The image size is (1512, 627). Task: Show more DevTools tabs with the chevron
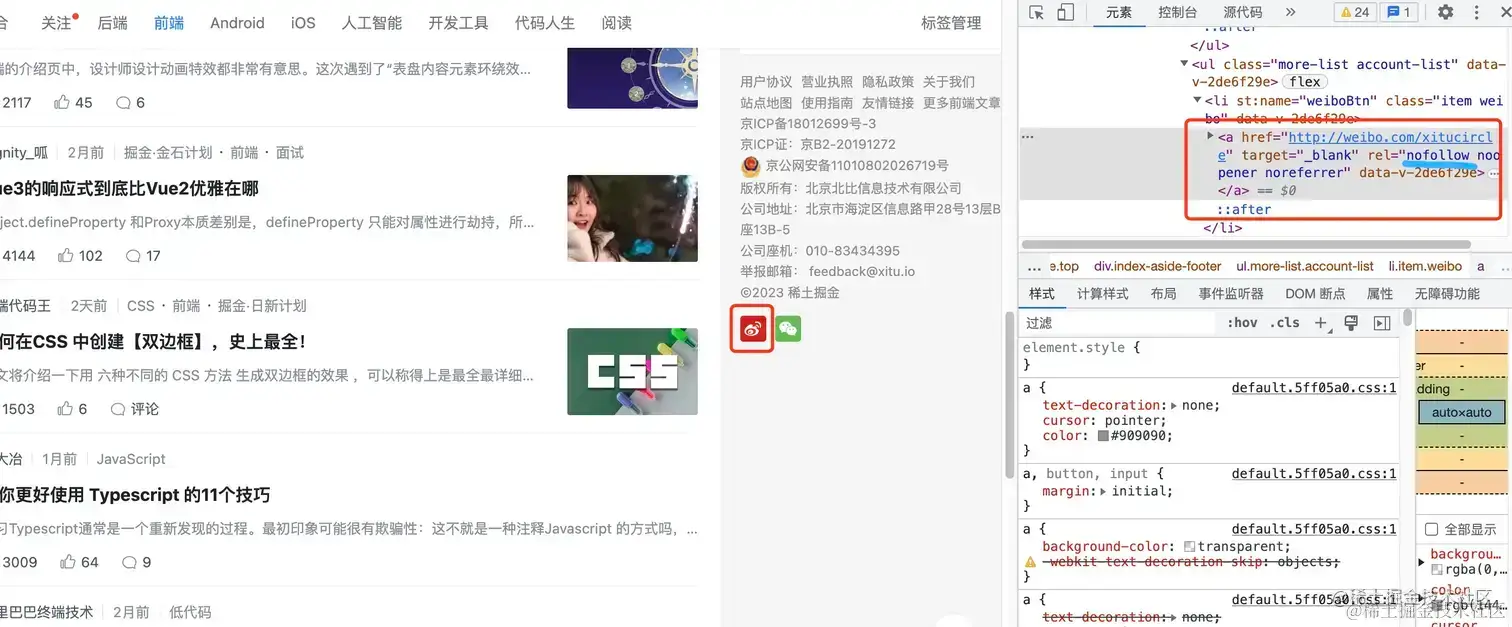coord(1290,12)
